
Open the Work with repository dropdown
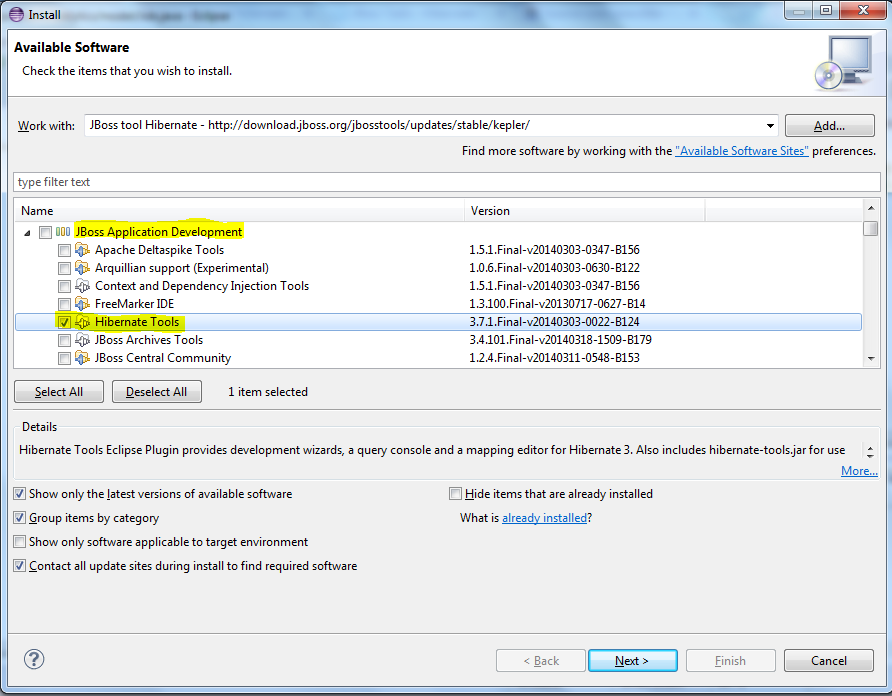[x=769, y=126]
